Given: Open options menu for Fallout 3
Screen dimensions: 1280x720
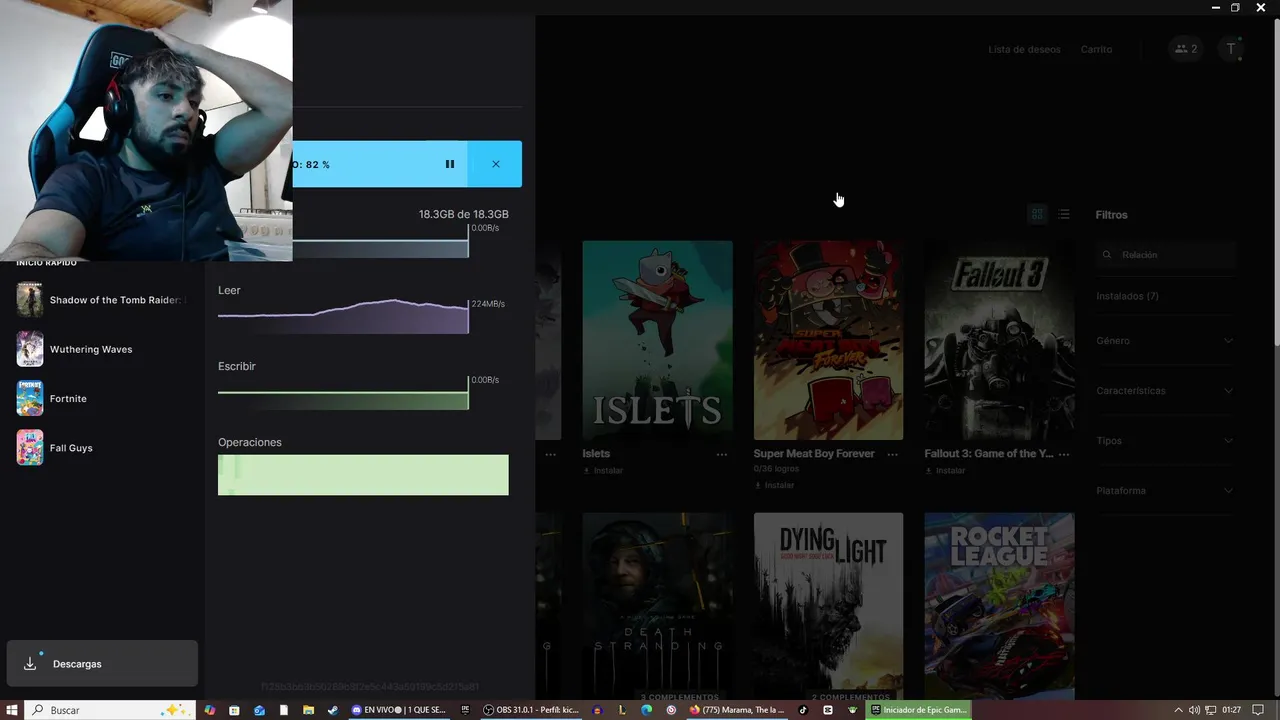Looking at the screenshot, I should click(x=1064, y=454).
